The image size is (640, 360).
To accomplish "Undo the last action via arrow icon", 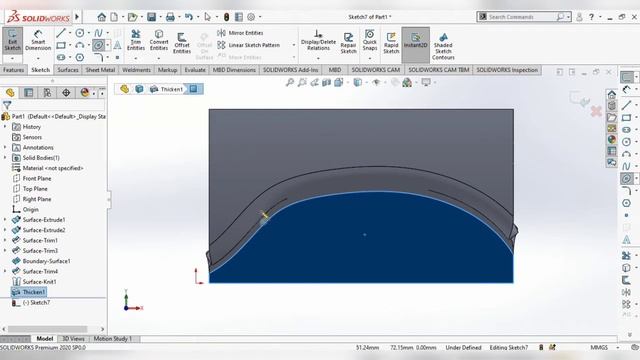I will click(189, 17).
